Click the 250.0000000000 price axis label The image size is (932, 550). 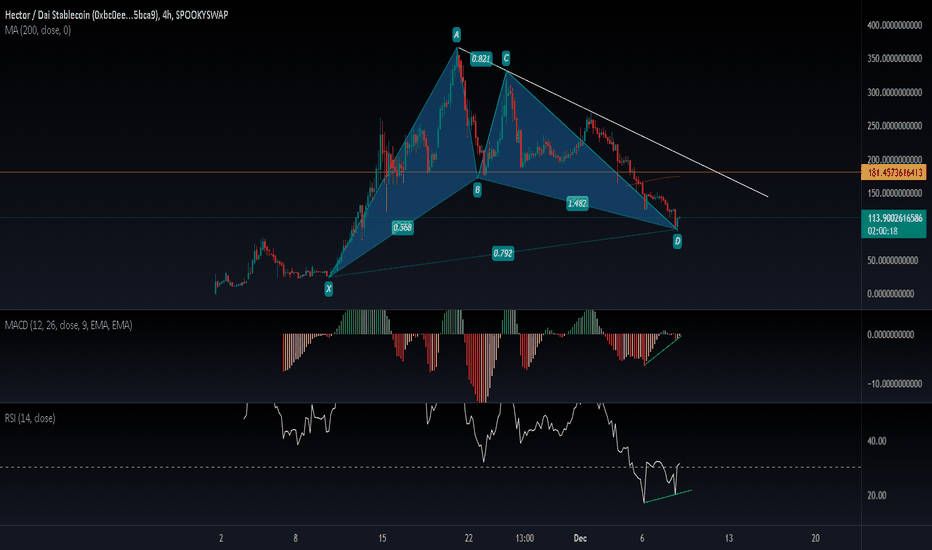(895, 126)
